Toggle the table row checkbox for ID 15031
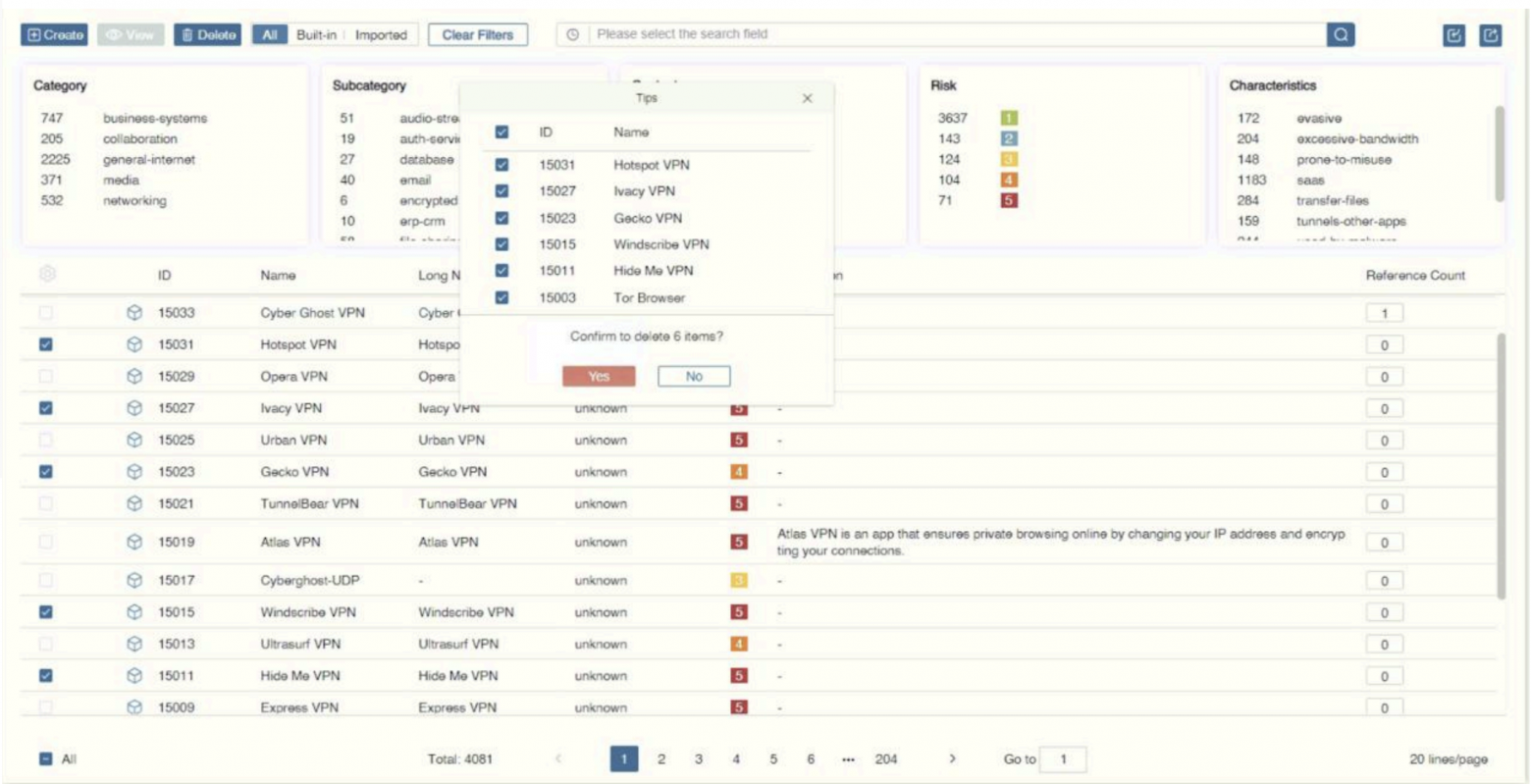1531x784 pixels. (x=46, y=344)
